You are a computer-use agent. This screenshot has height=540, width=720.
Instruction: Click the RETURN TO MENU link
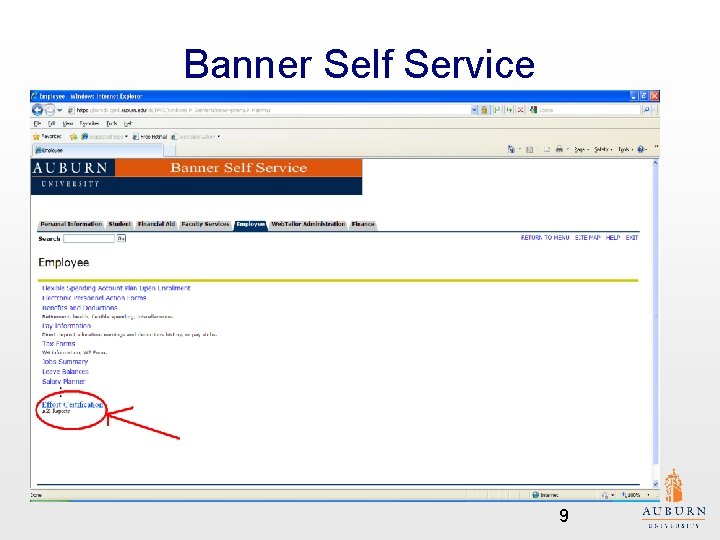pyautogui.click(x=545, y=237)
